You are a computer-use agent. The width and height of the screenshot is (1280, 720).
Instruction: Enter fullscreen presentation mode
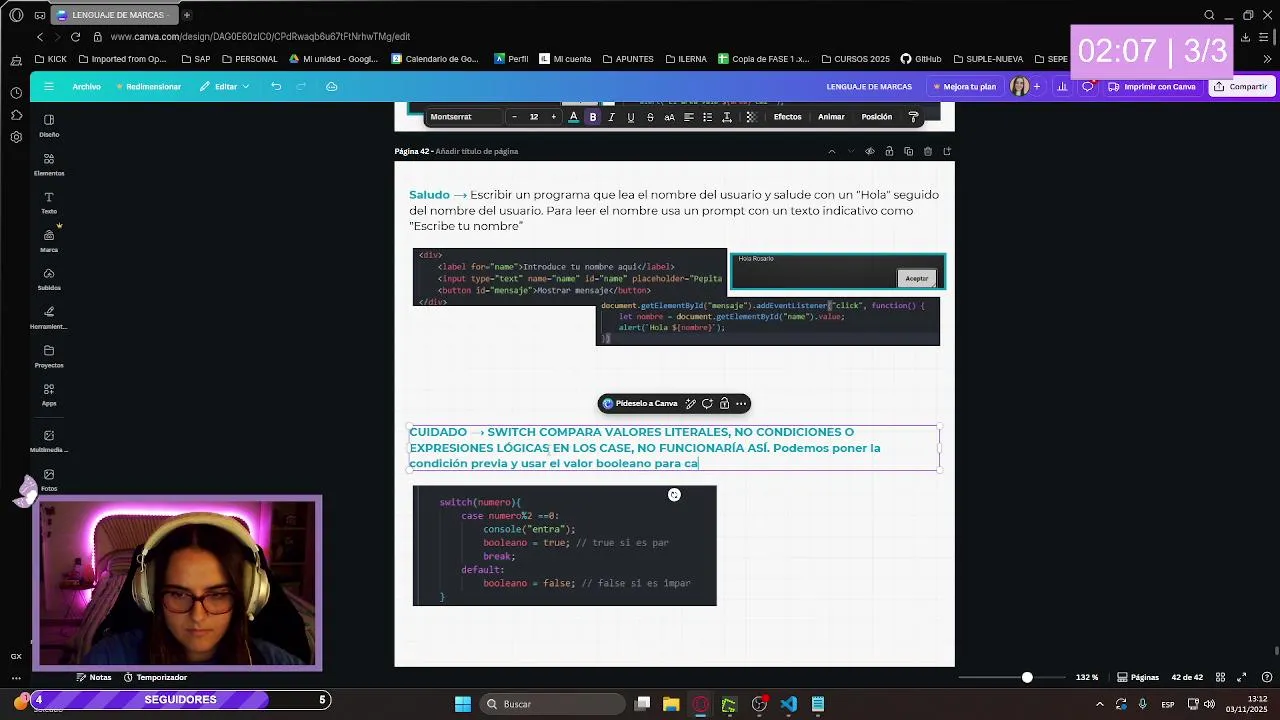pos(1242,678)
